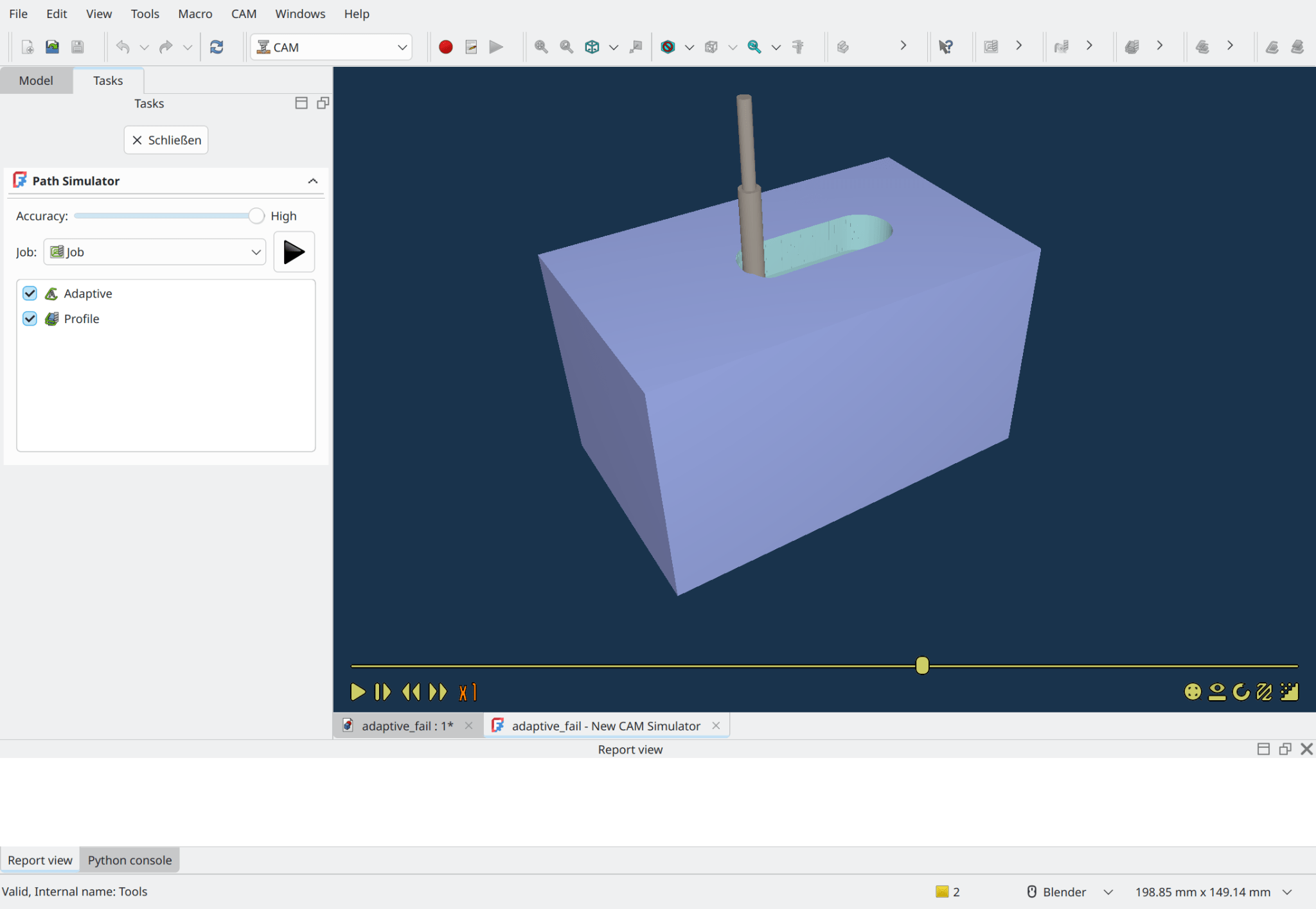This screenshot has height=909, width=1316.
Task: Click the Schließen button
Action: point(166,140)
